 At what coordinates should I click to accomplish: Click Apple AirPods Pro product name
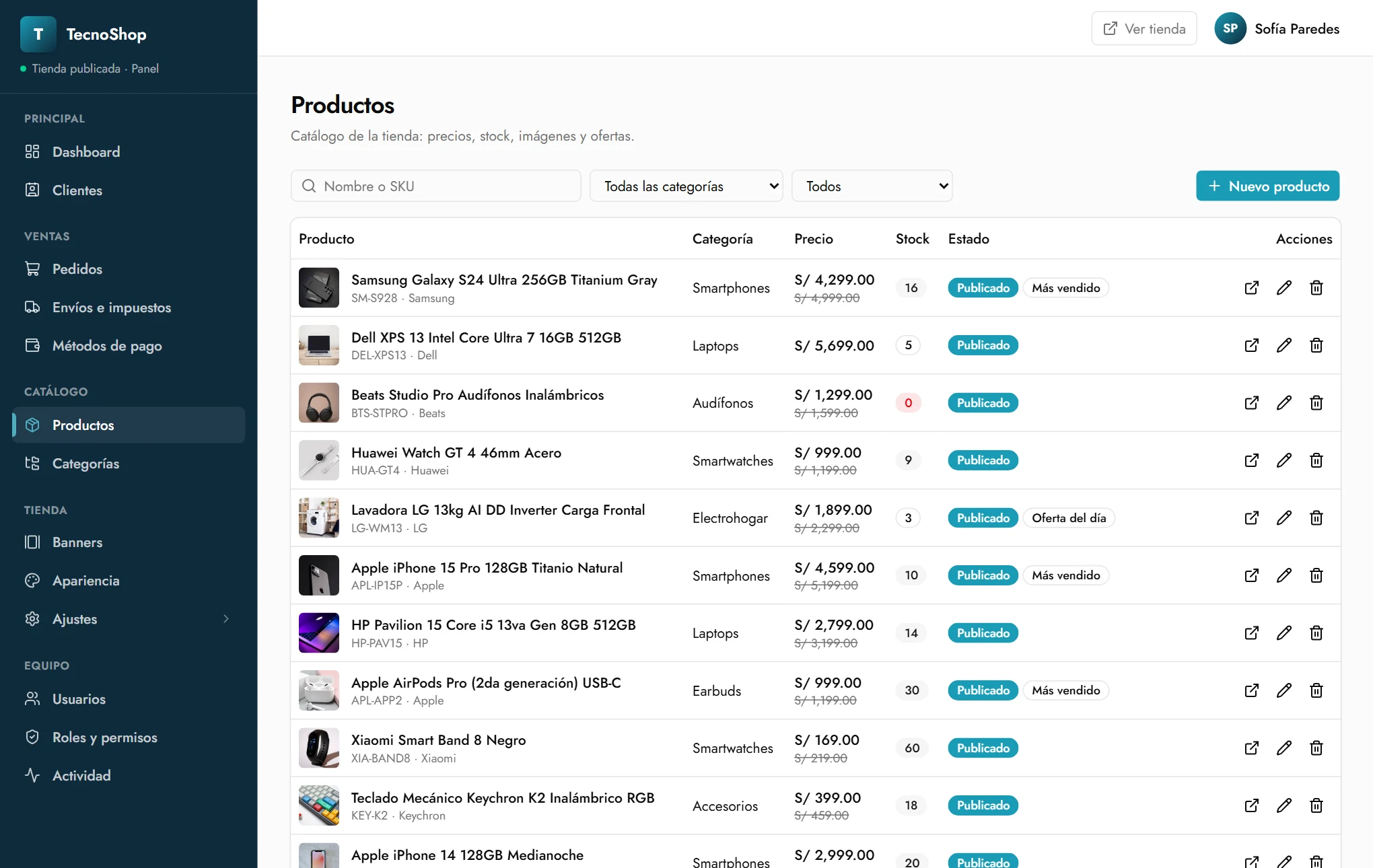pyautogui.click(x=486, y=683)
